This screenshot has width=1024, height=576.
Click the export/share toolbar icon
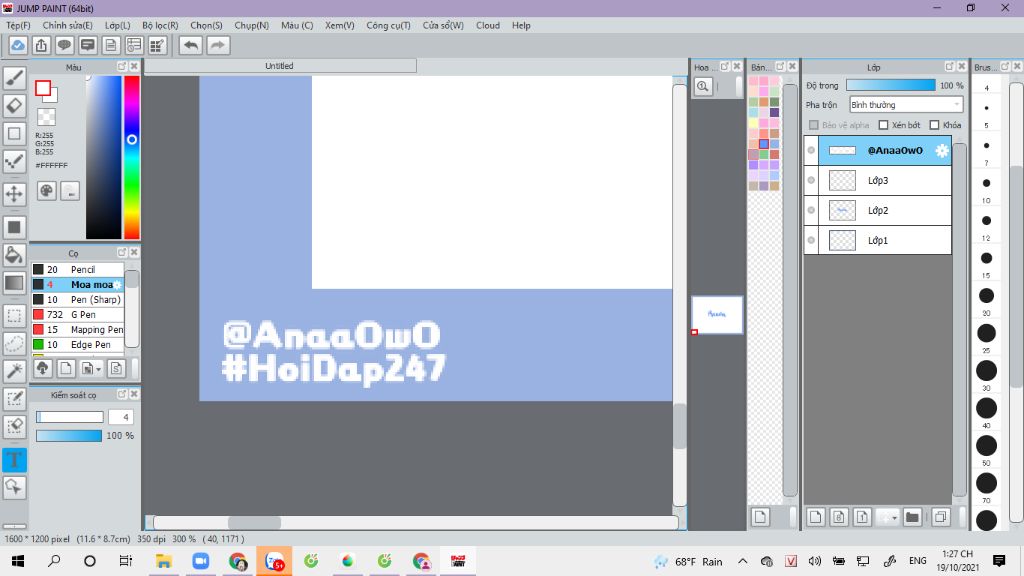tap(41, 46)
